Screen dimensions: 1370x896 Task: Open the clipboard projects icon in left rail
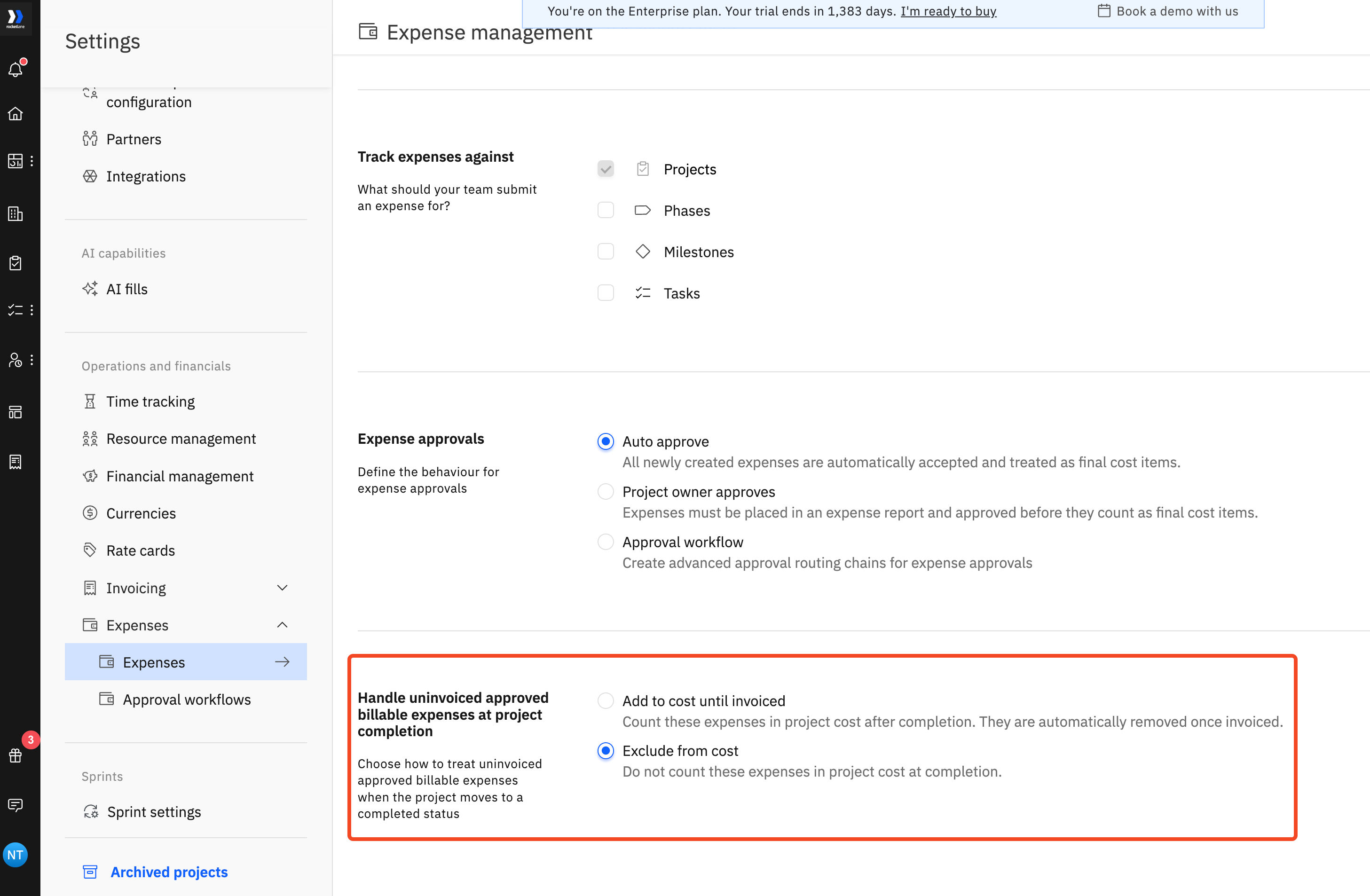[x=16, y=263]
